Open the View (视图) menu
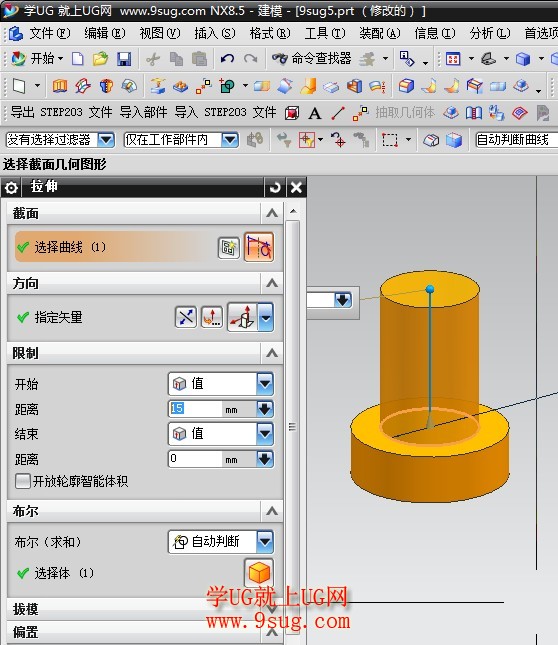Screen dimensions: 558x645 pos(160,33)
